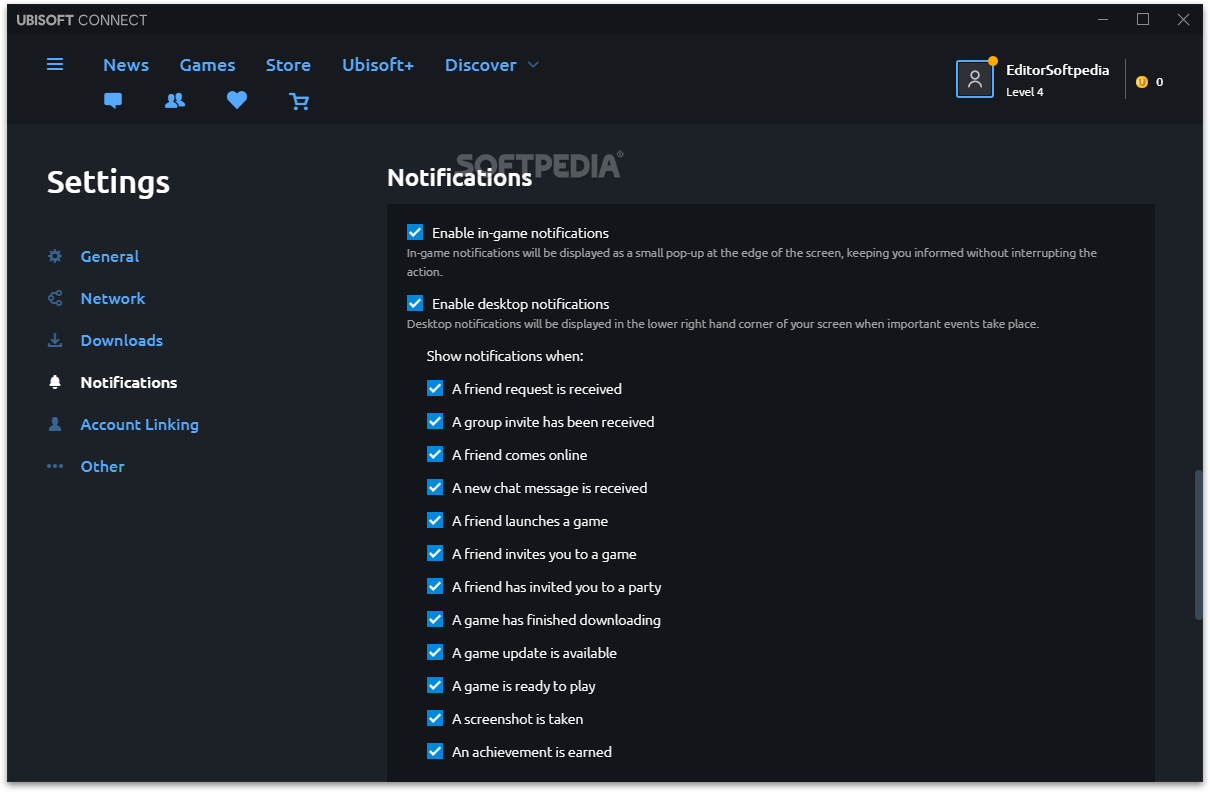Open the shopping cart icon

[x=299, y=101]
